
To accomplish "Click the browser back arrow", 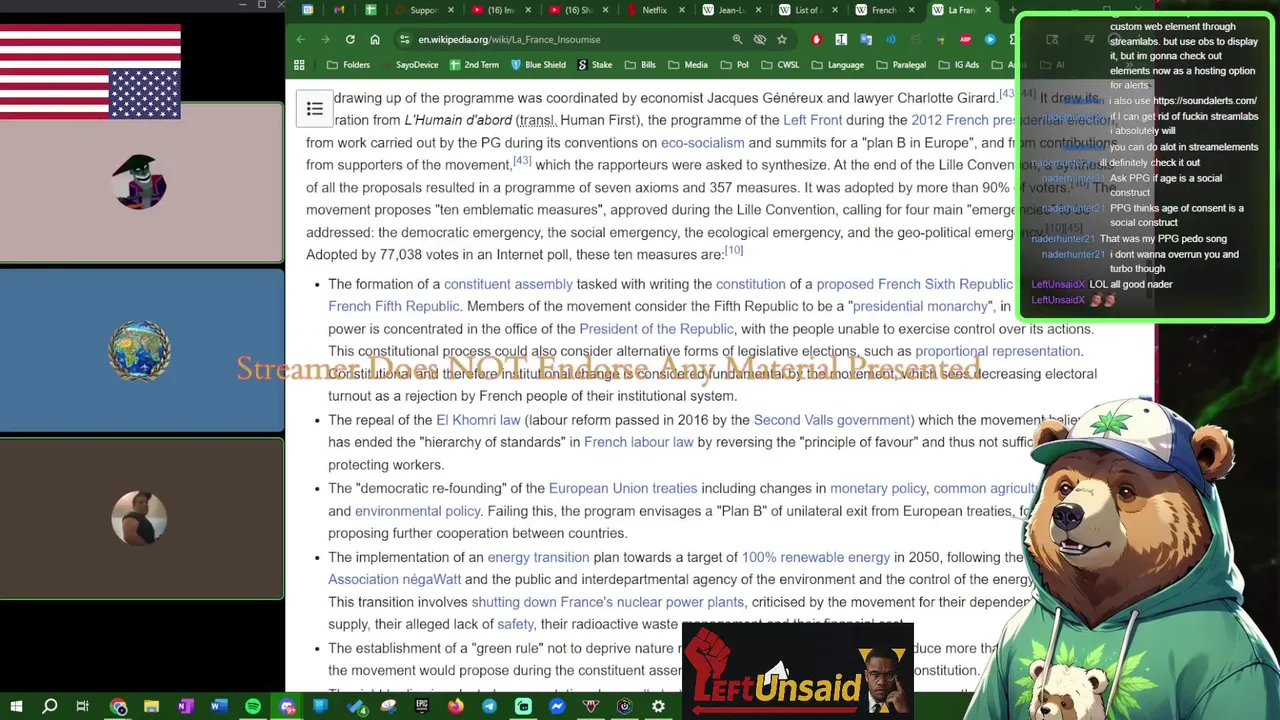I will (301, 39).
